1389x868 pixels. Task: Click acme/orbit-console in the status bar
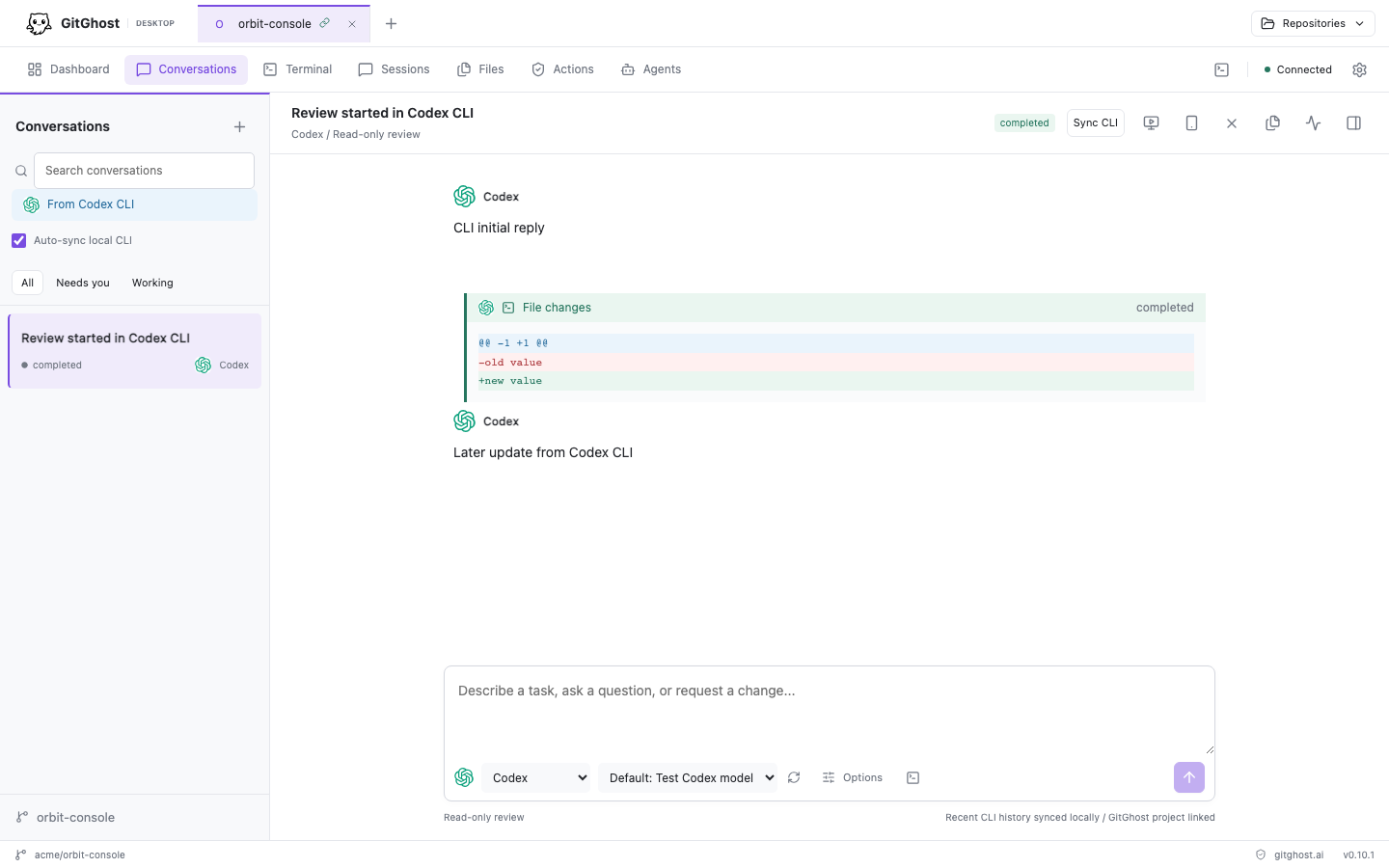pos(70,854)
